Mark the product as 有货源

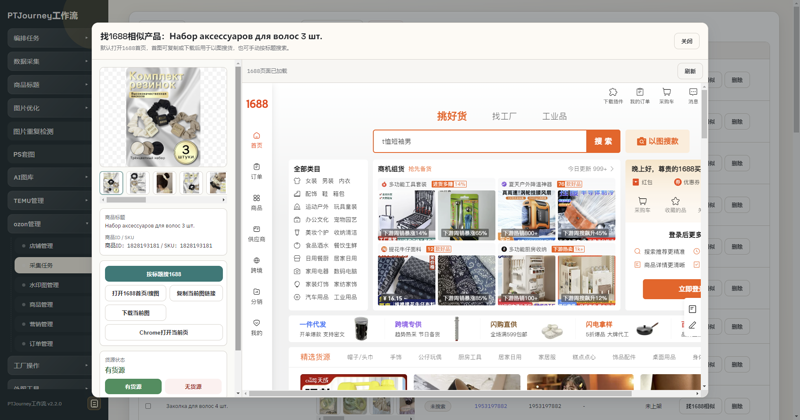coord(133,386)
